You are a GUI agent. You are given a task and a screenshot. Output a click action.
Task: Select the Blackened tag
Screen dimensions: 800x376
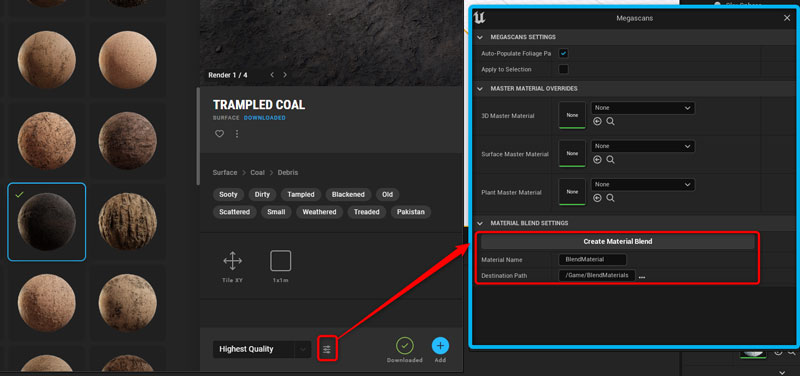coord(348,195)
